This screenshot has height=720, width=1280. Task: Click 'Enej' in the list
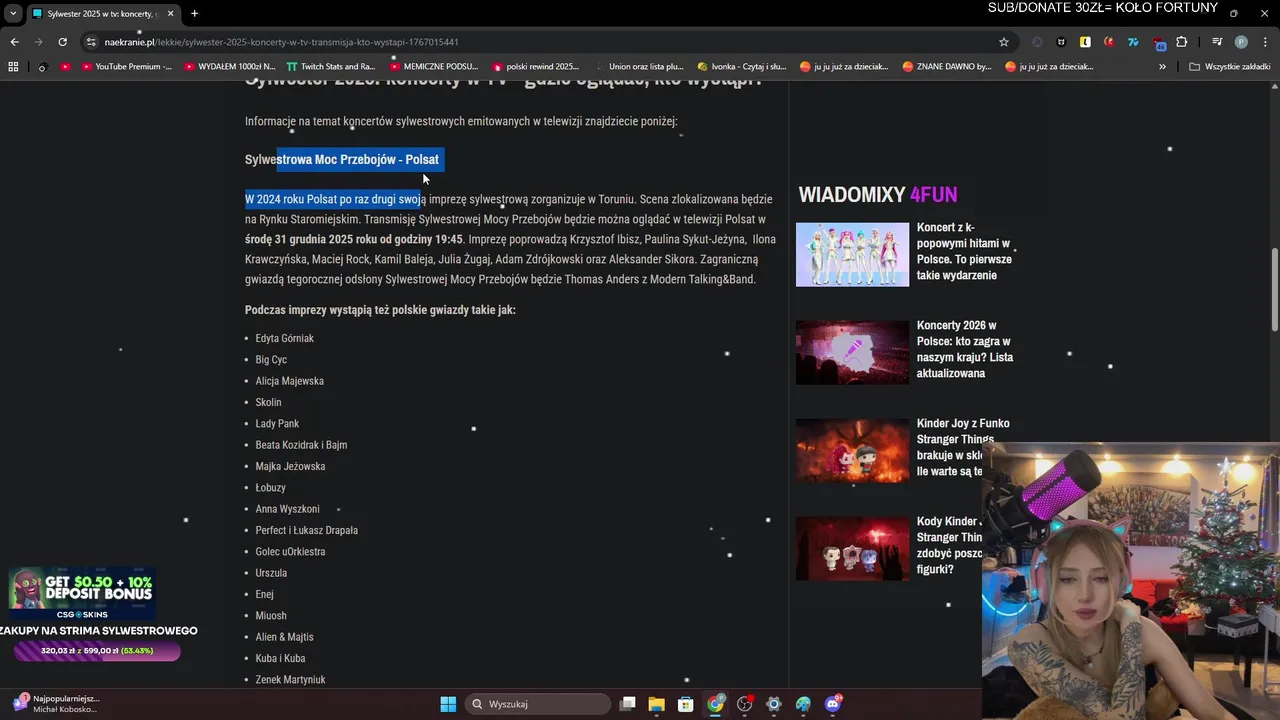coord(264,594)
